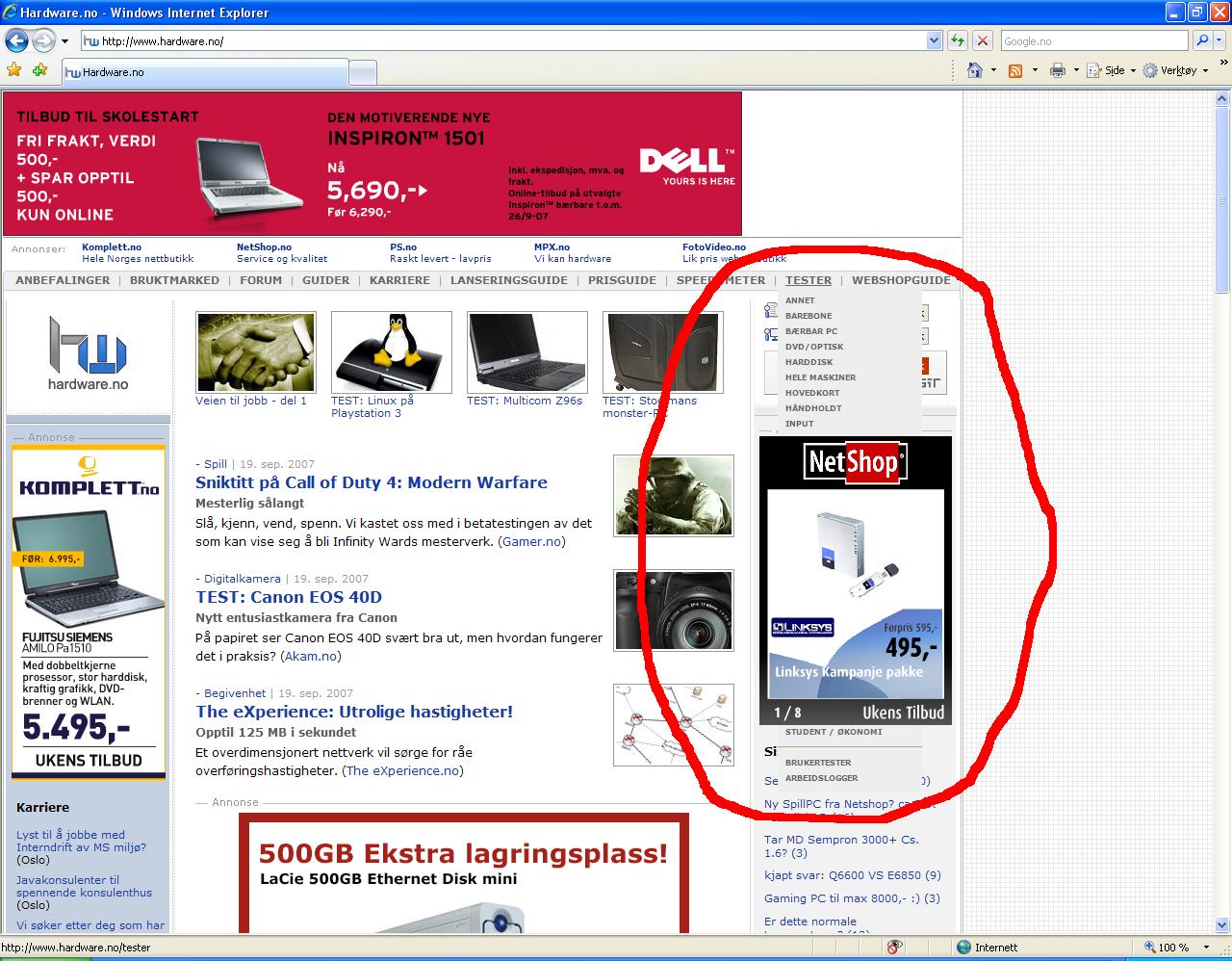Open the Side page menu

coord(1111,70)
